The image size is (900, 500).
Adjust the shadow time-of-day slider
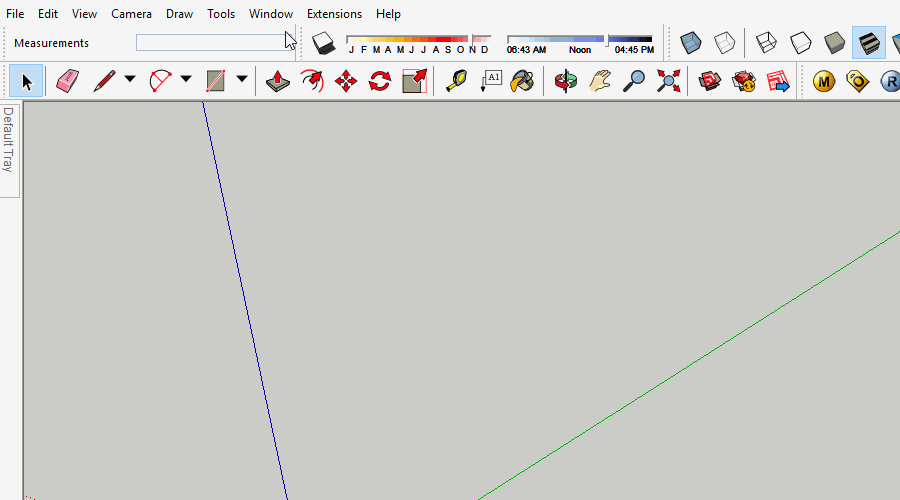click(x=579, y=39)
